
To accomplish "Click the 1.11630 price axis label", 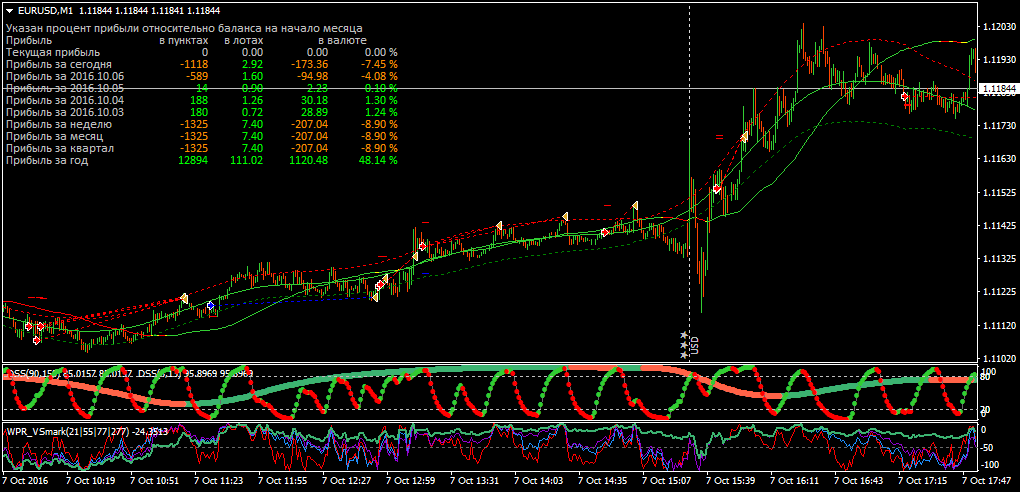I will pyautogui.click(x=997, y=159).
